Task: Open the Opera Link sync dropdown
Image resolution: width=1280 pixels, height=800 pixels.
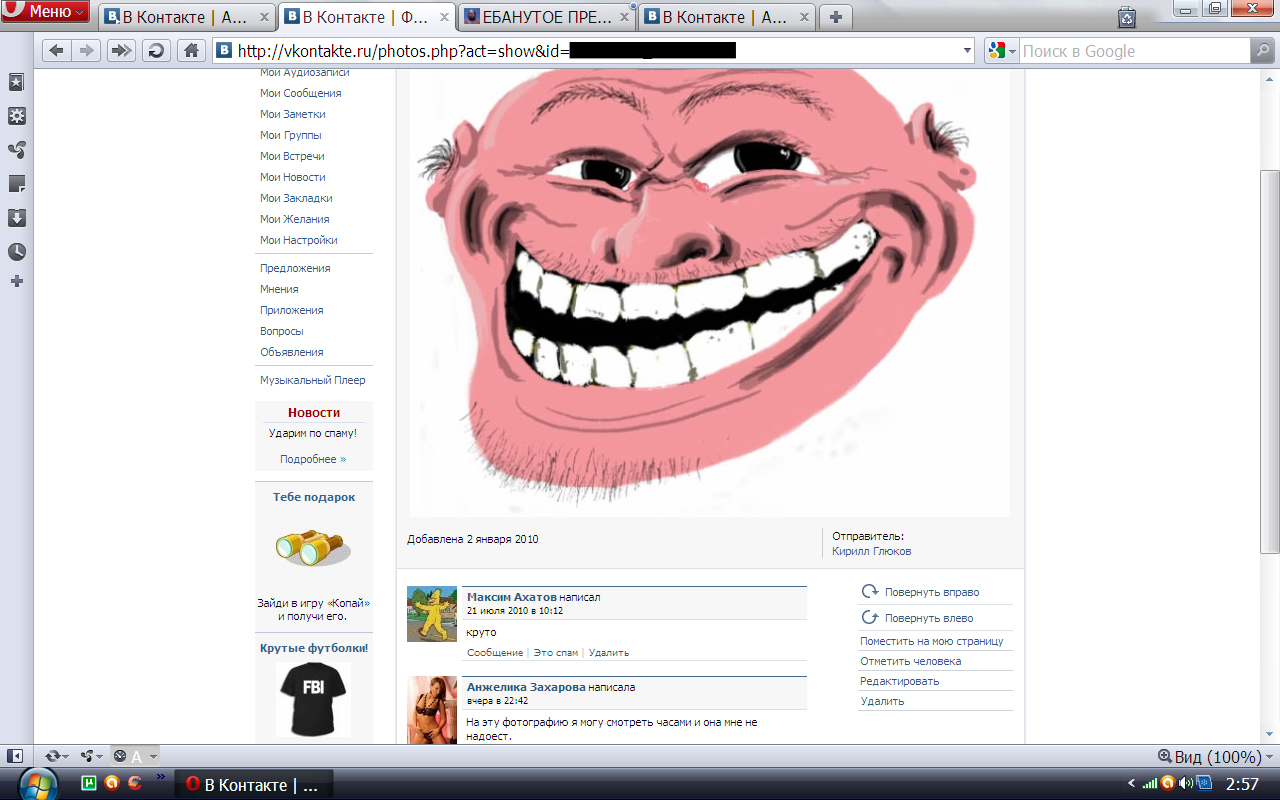Action: (55, 756)
